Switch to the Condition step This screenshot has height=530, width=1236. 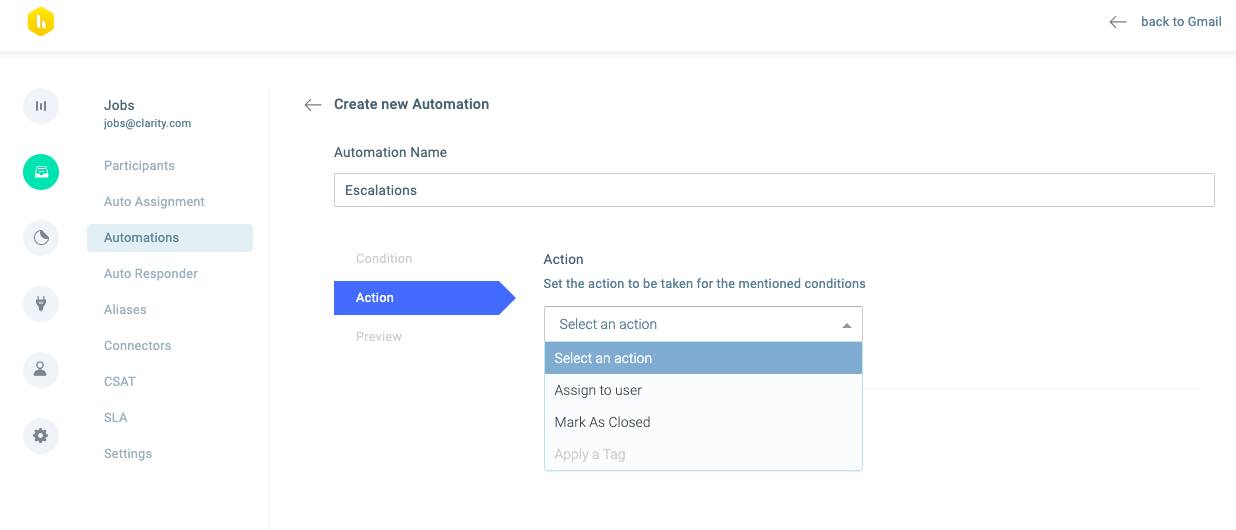(384, 259)
